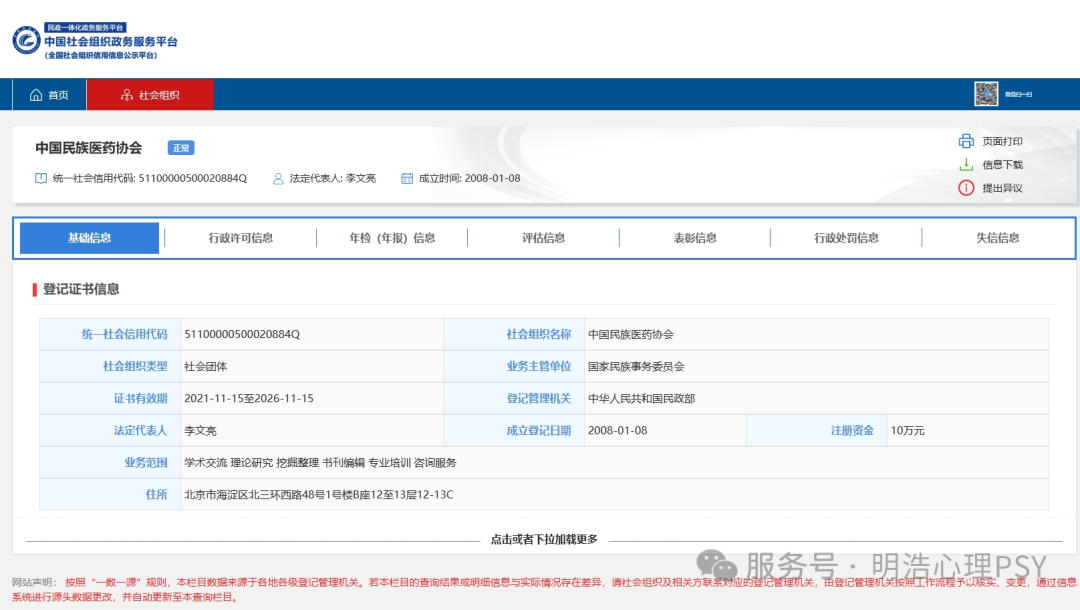Click 页面打印 link
1080x610 pixels.
pyautogui.click(x=1002, y=141)
